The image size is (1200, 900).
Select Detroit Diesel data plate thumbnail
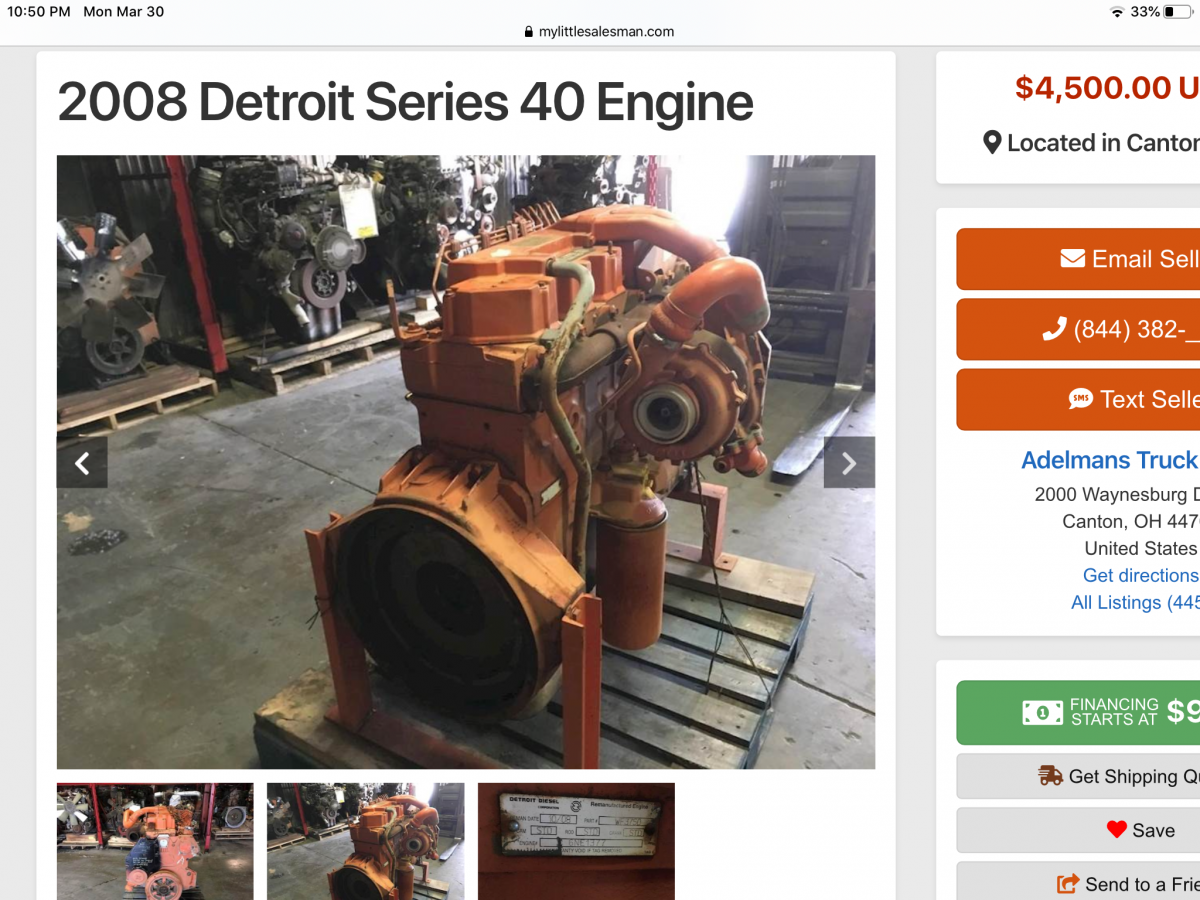click(x=576, y=841)
